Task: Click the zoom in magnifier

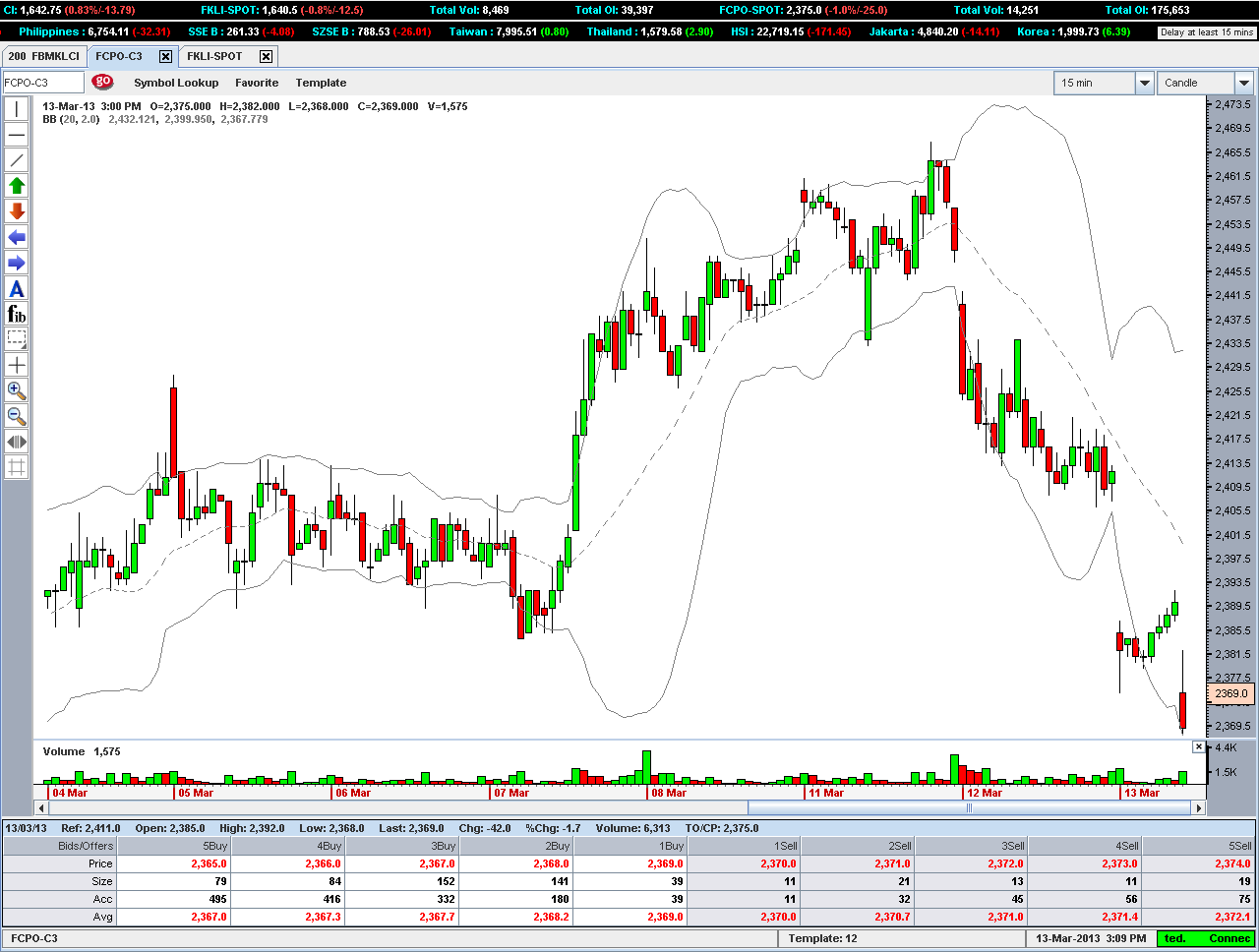Action: (17, 390)
